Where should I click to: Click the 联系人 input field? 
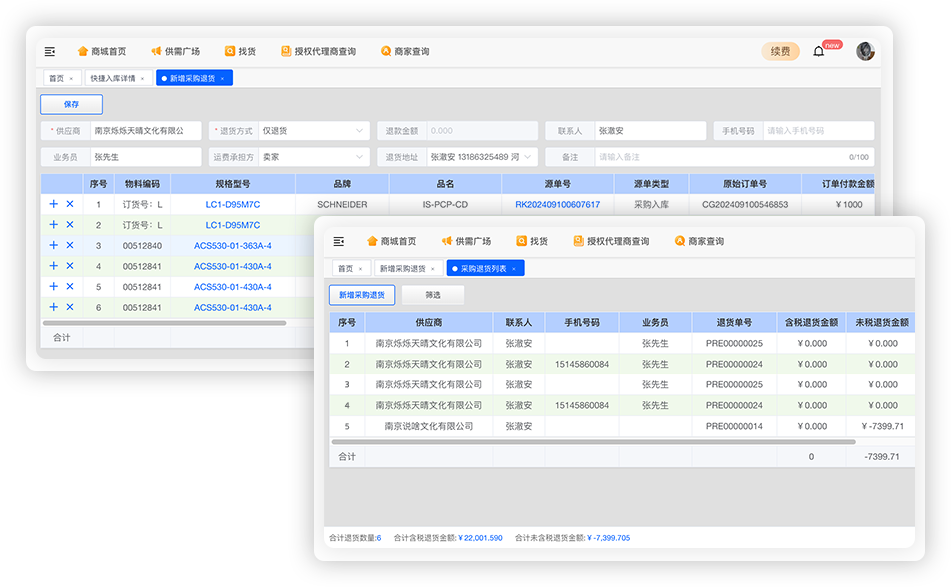[x=650, y=131]
